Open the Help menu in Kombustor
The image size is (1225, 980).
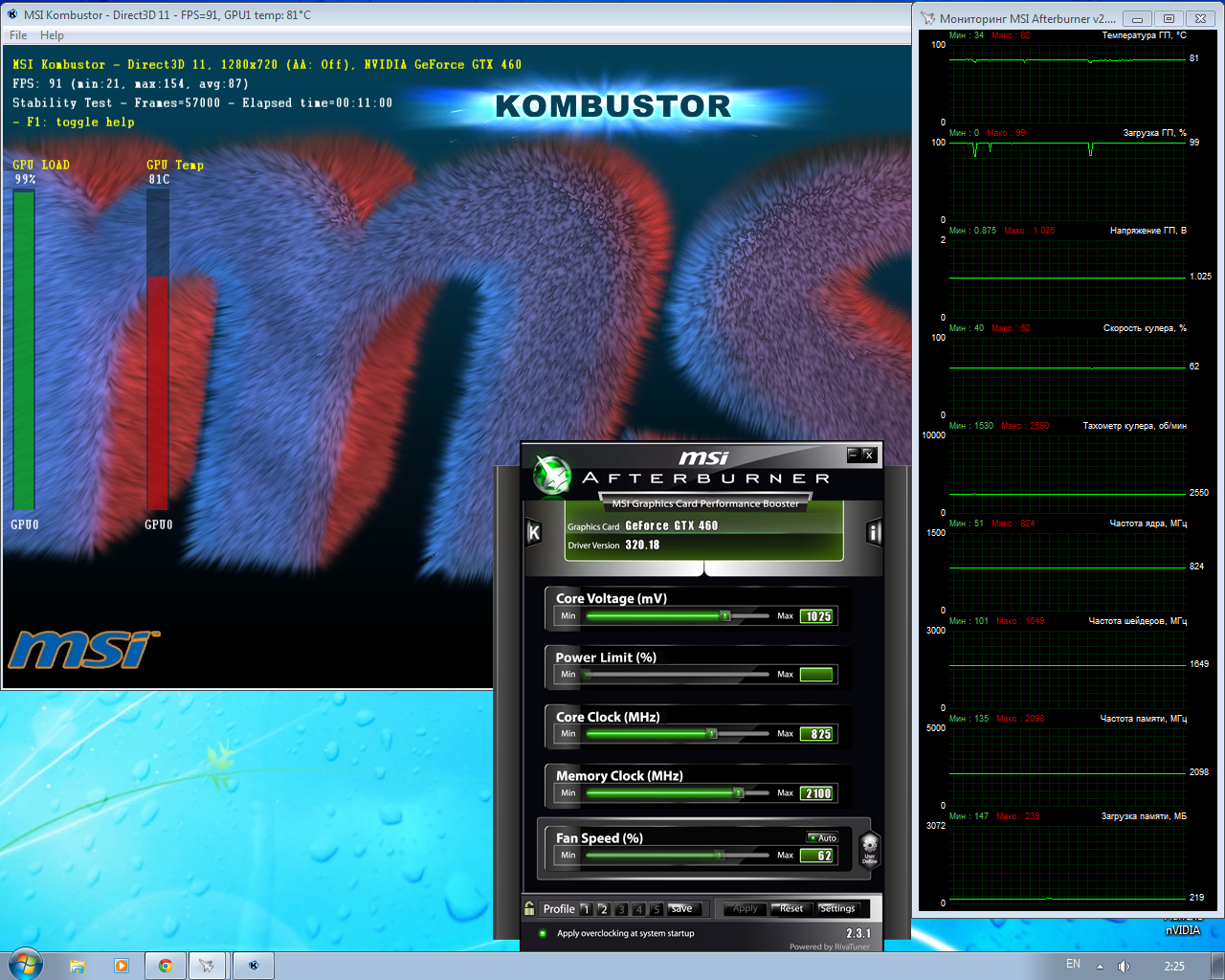pos(52,35)
